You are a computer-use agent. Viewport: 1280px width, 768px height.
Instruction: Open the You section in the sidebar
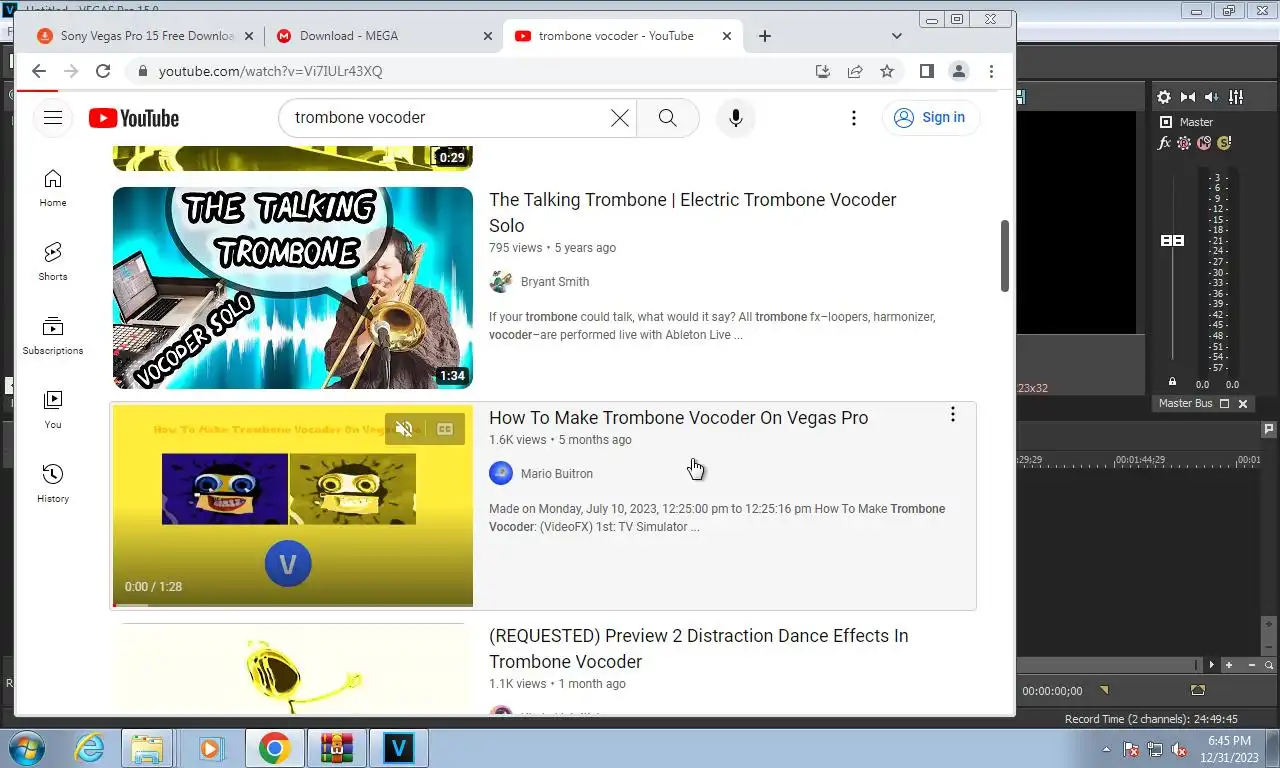53,410
